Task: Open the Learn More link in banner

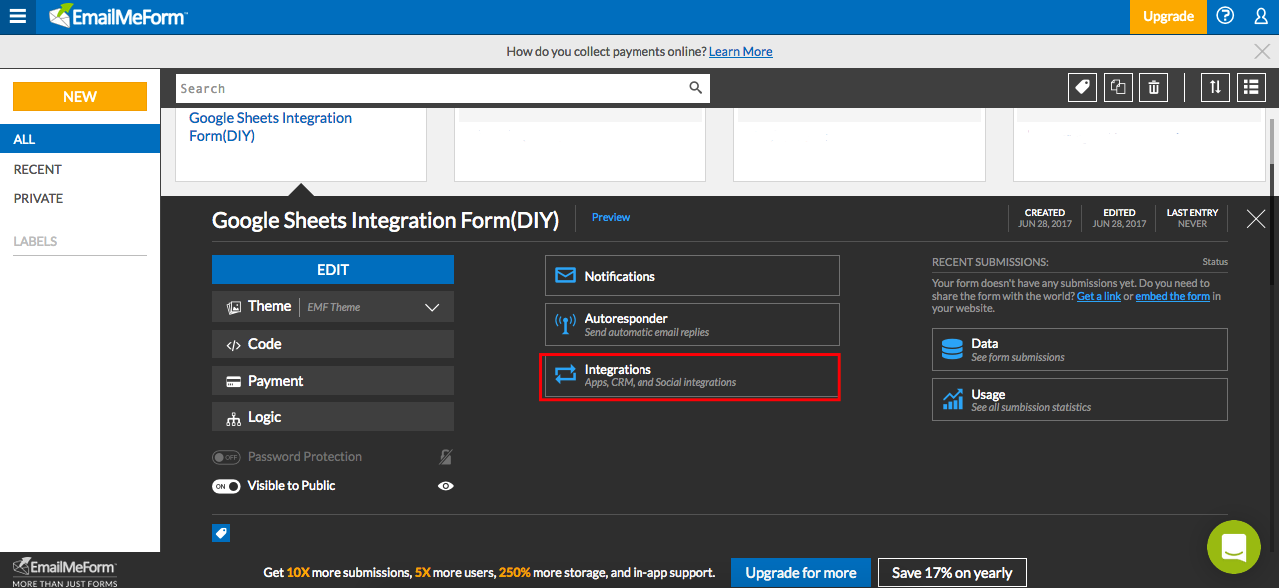Action: coord(741,52)
